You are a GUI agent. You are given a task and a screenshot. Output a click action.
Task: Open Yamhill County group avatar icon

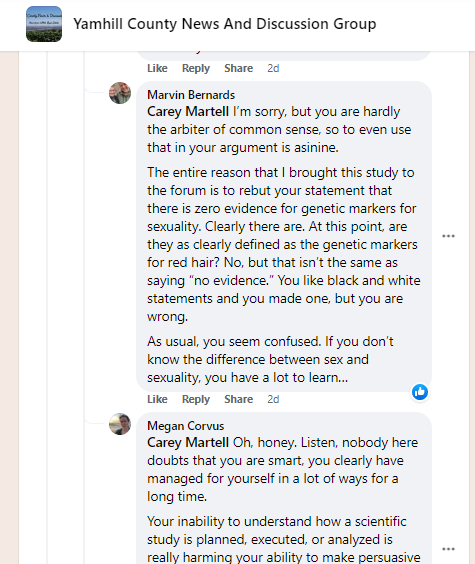tap(44, 24)
